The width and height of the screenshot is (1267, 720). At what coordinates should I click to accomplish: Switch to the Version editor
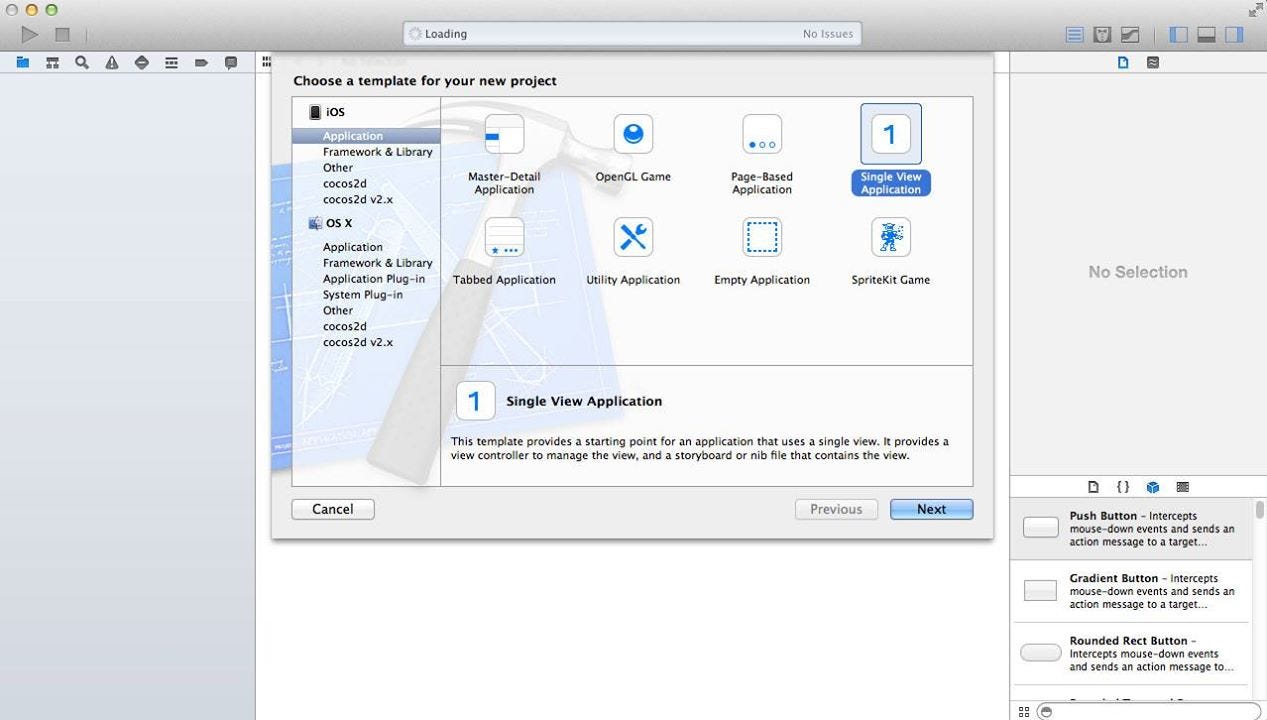click(x=1128, y=33)
